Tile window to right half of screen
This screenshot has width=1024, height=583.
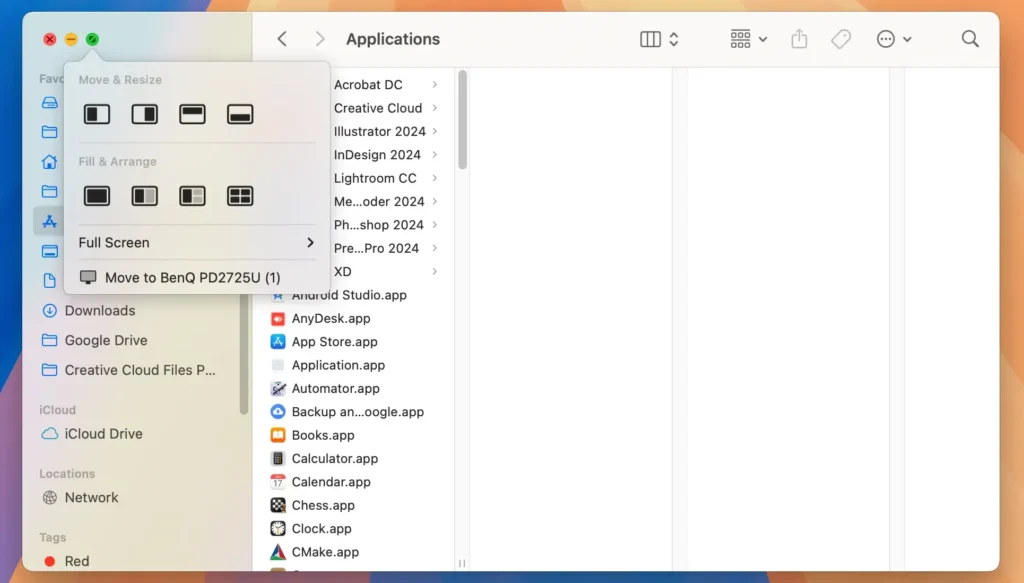pyautogui.click(x=144, y=114)
